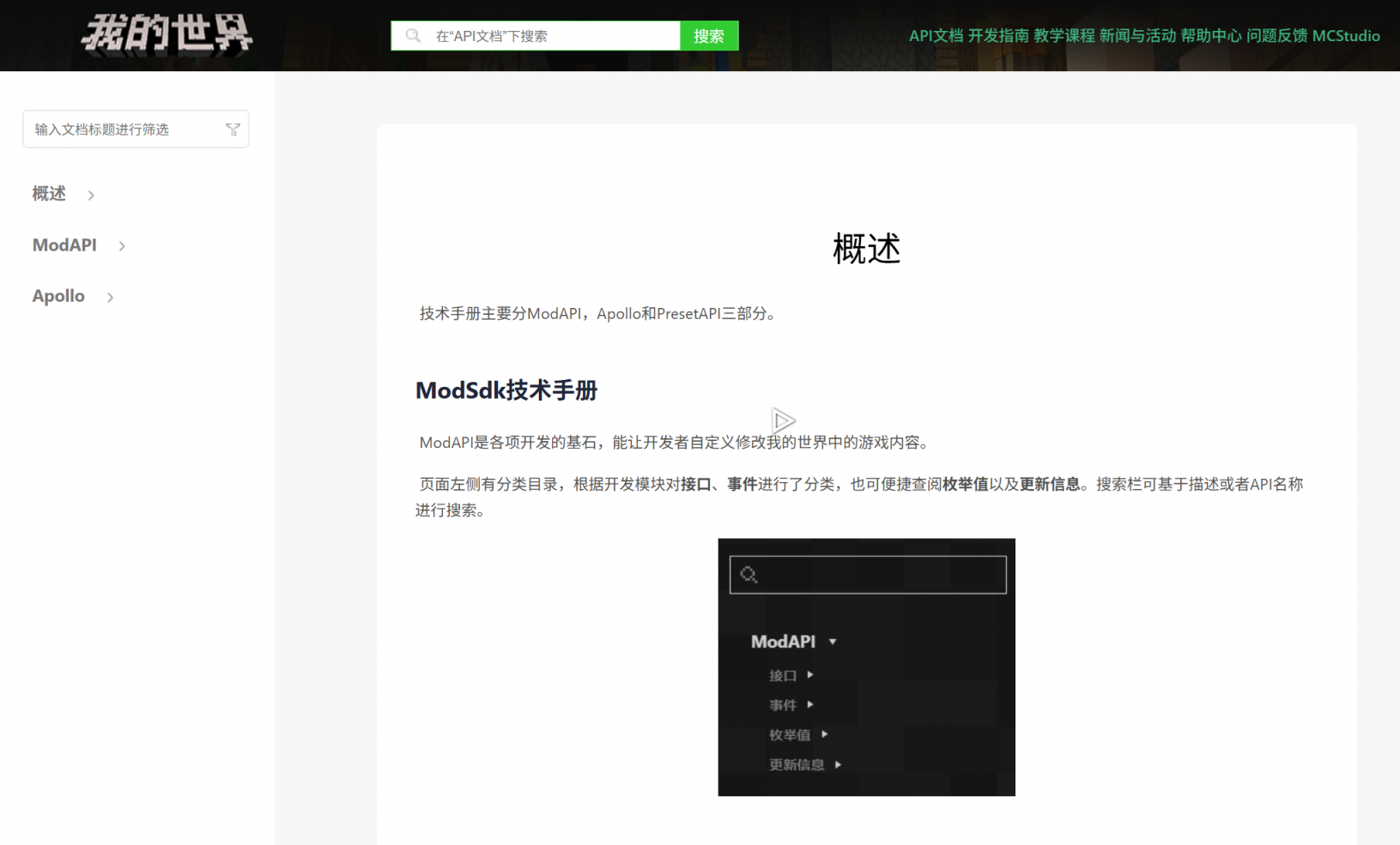Image resolution: width=1400 pixels, height=845 pixels.
Task: Click the bold 更新信息 text in the paragraph
Action: pos(1050,485)
